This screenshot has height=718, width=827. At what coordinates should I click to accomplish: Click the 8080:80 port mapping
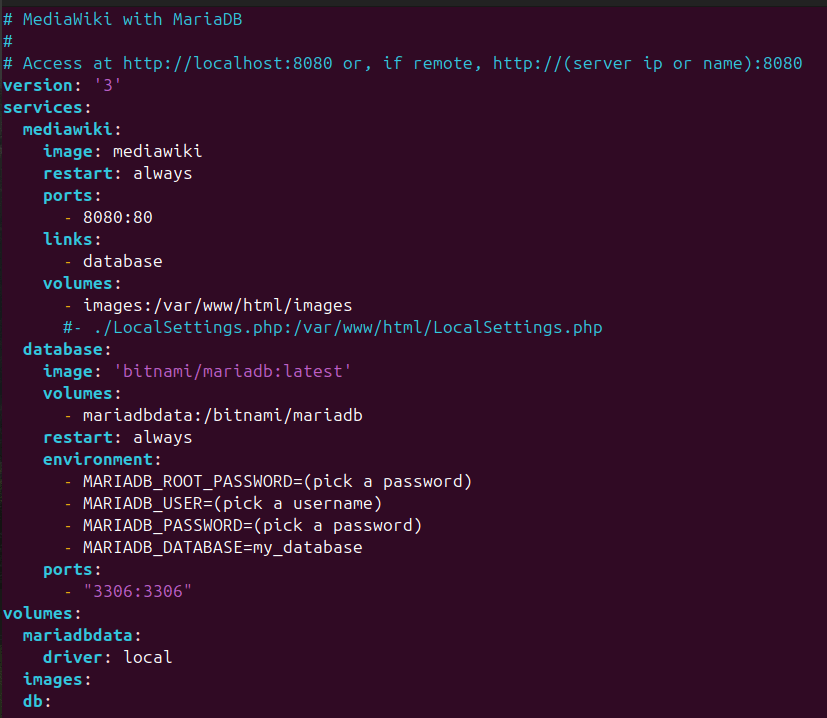tap(117, 217)
